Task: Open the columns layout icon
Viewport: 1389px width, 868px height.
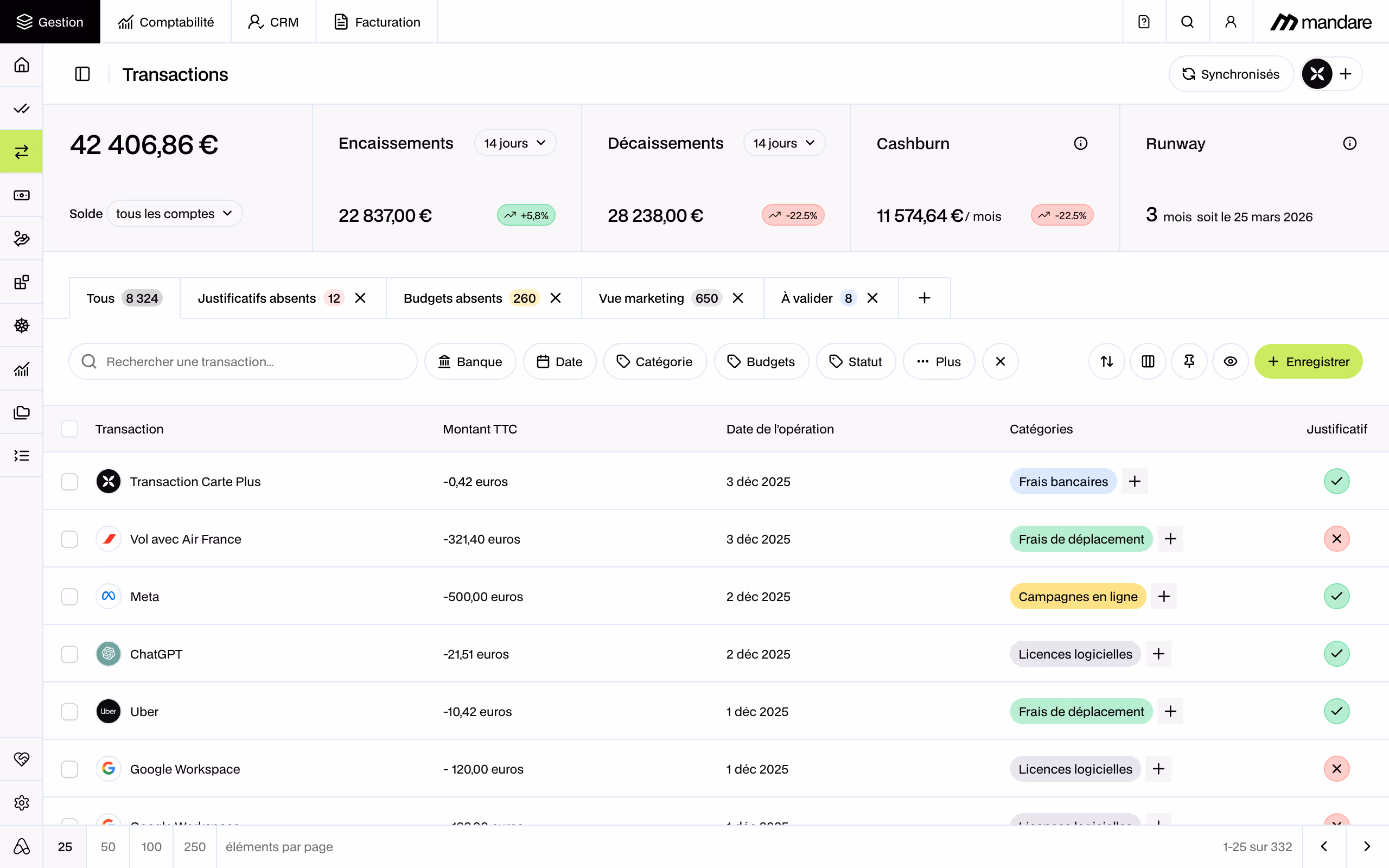Action: click(x=1148, y=361)
